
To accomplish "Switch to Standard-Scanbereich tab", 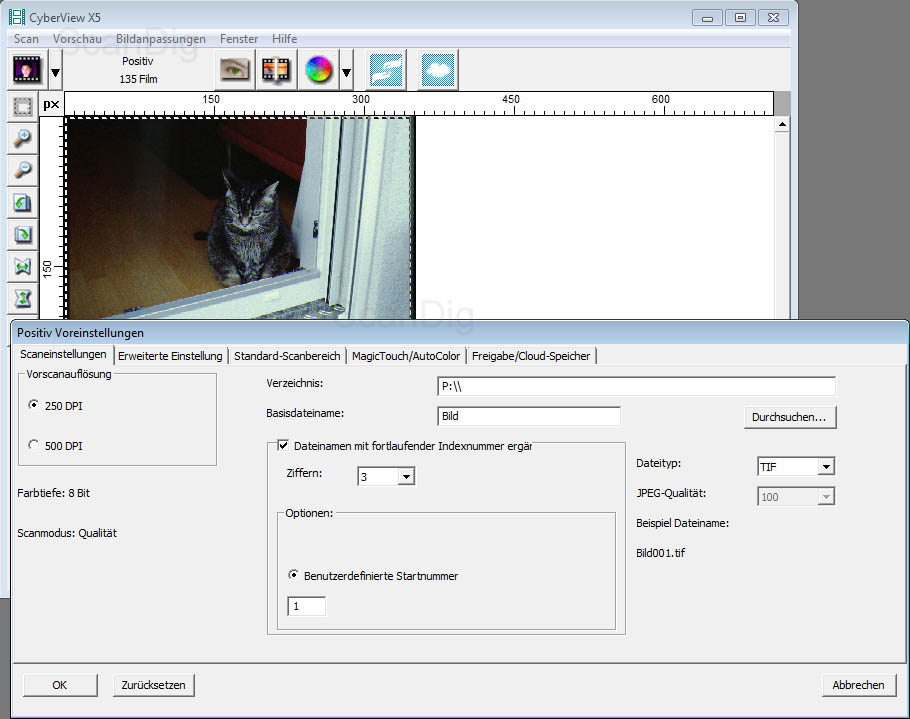I will pyautogui.click(x=287, y=356).
